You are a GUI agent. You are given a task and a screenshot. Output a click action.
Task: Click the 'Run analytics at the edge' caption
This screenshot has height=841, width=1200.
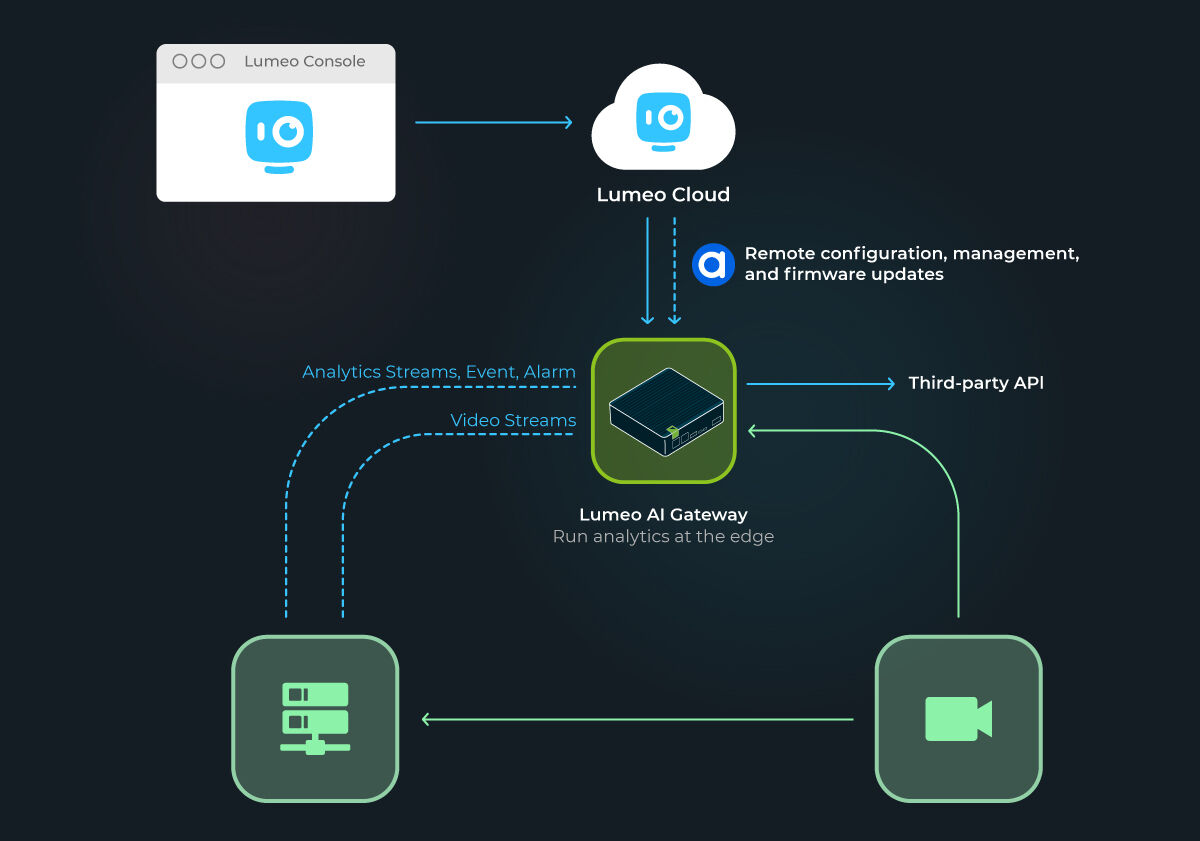(663, 537)
